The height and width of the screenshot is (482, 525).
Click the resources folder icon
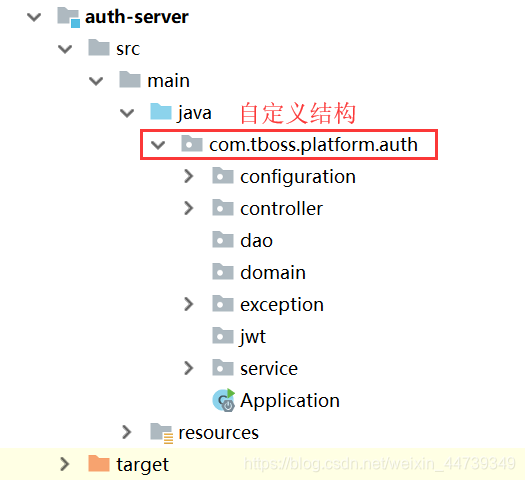click(162, 433)
